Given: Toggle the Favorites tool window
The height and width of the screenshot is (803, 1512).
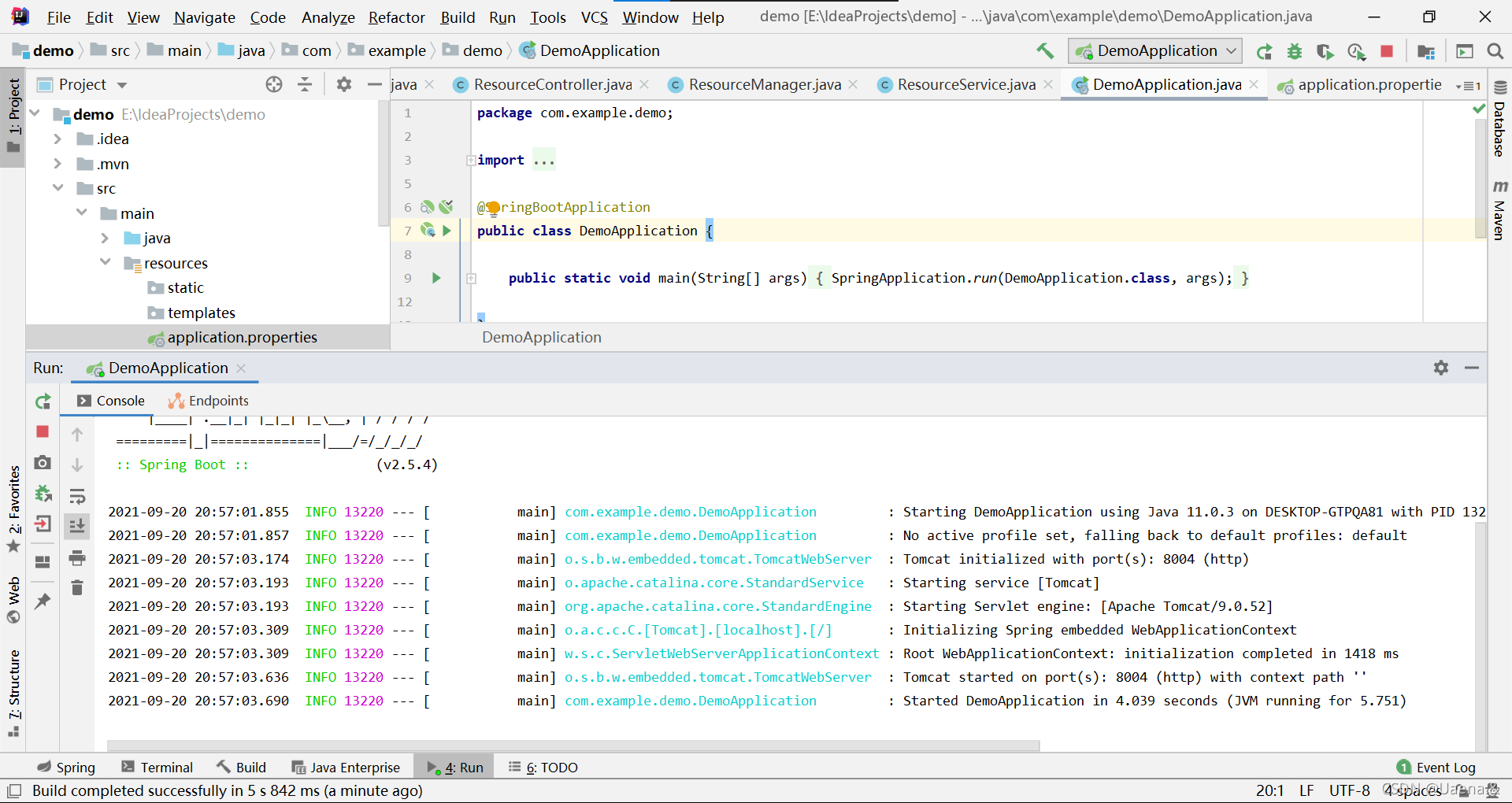Looking at the screenshot, I should 13,508.
